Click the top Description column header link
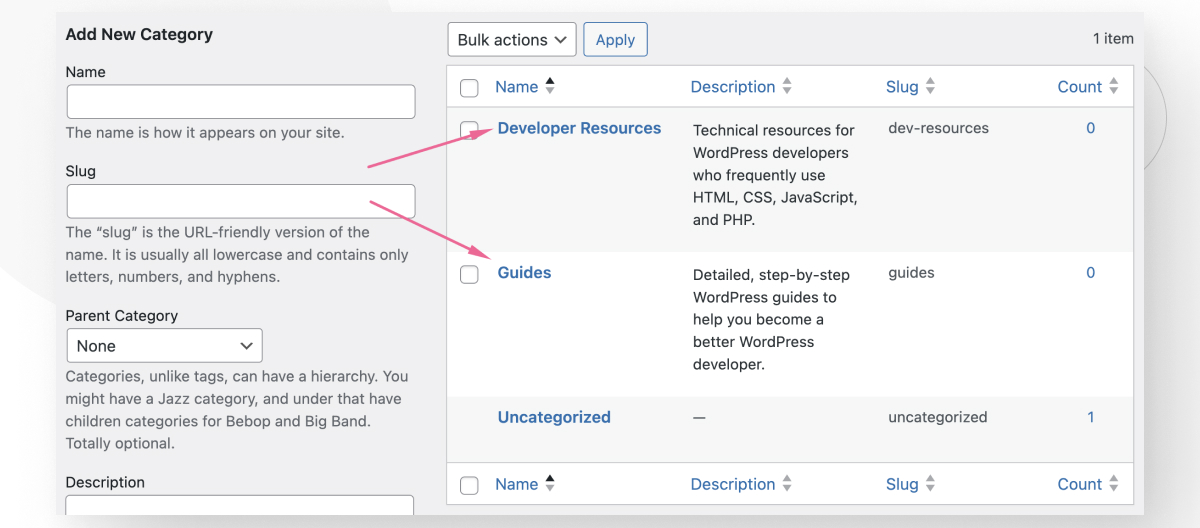The width and height of the screenshot is (1200, 528). (x=733, y=87)
